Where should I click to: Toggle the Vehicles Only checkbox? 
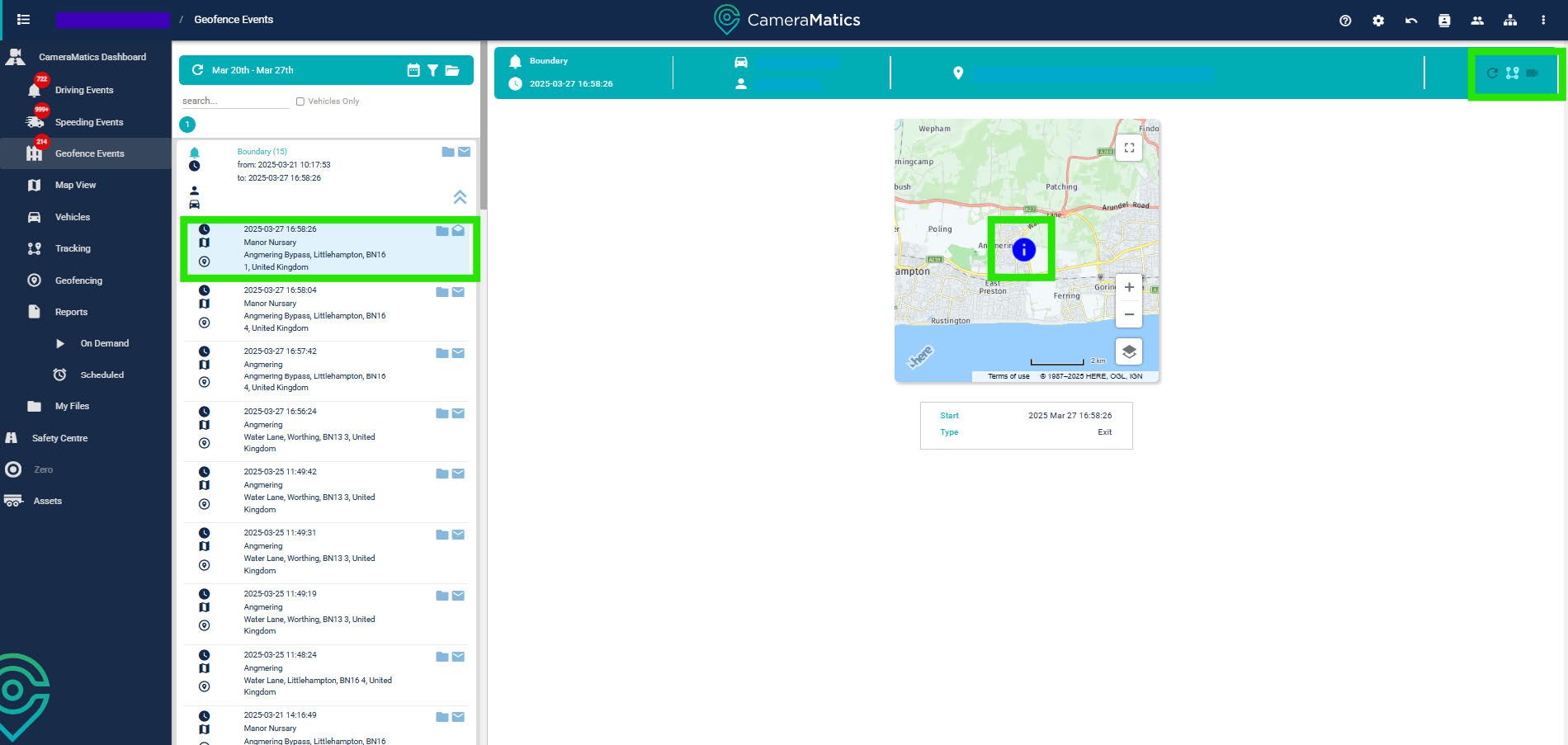click(300, 101)
